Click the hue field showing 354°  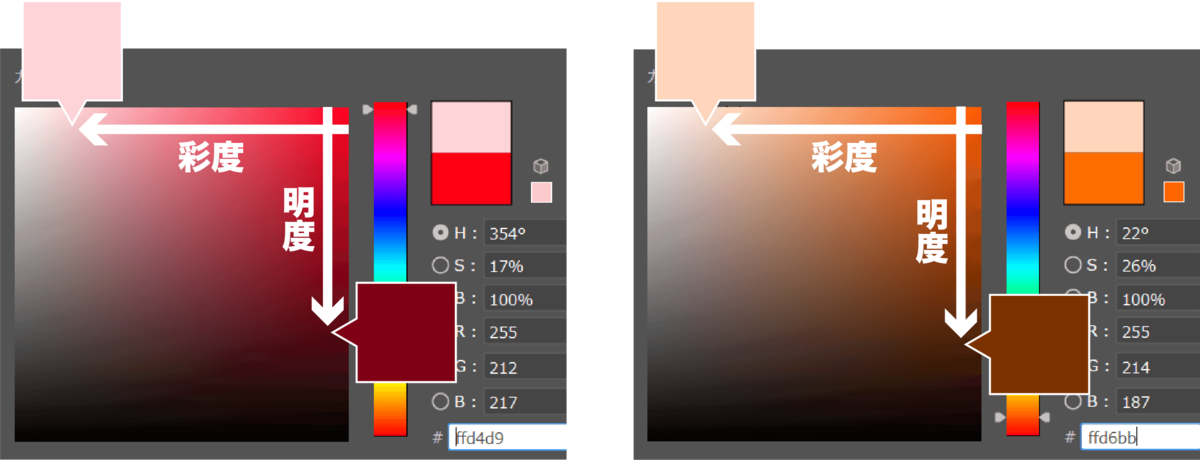click(x=525, y=233)
